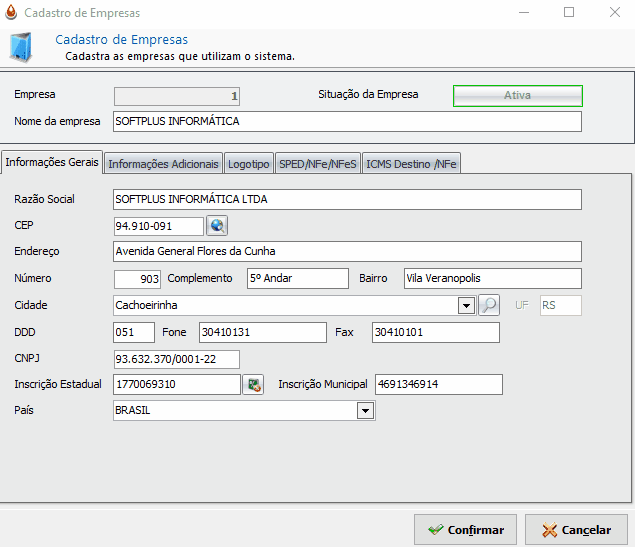This screenshot has width=635, height=547.
Task: Click the Endereço input field
Action: [x=347, y=251]
